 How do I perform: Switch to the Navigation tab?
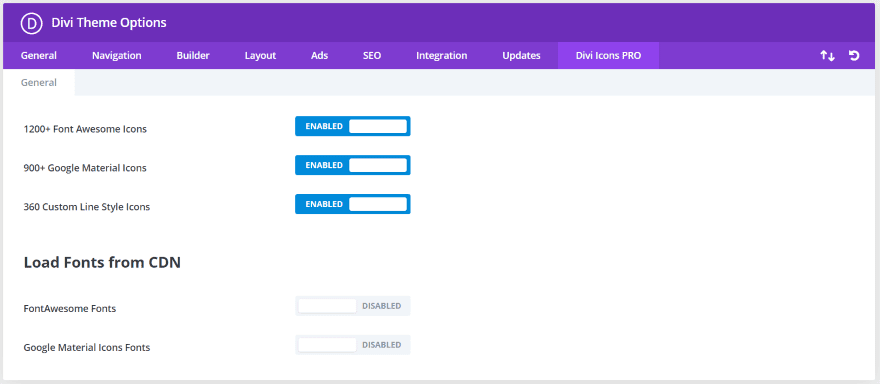point(117,56)
